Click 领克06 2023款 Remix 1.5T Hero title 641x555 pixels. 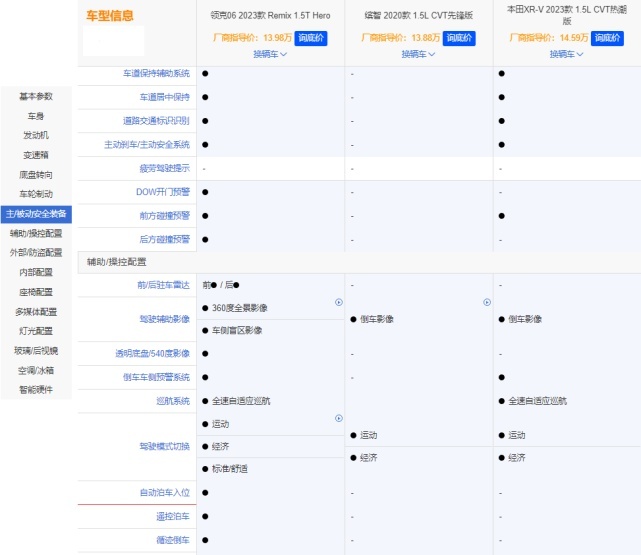coord(270,16)
